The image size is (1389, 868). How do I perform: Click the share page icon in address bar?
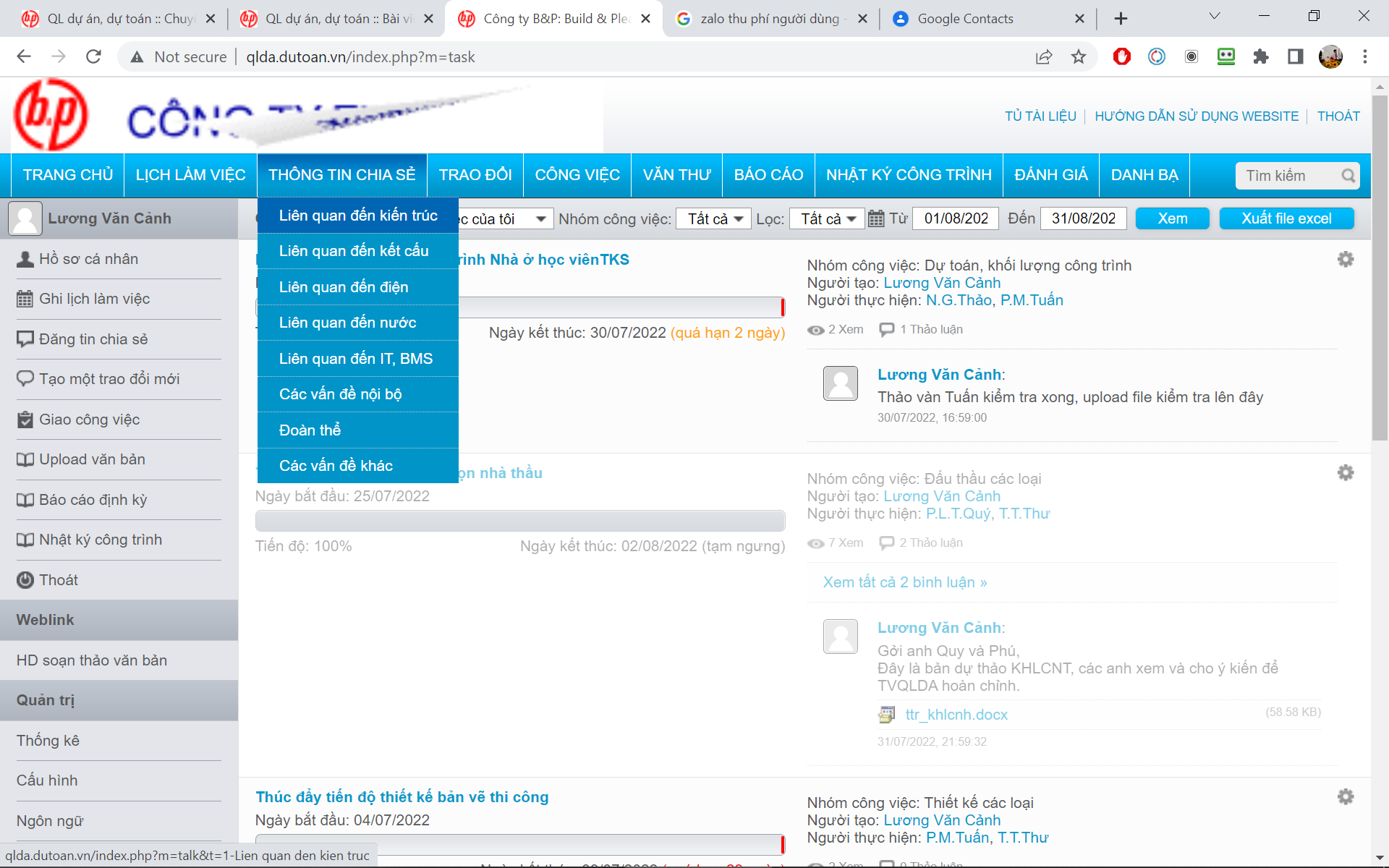1043,57
